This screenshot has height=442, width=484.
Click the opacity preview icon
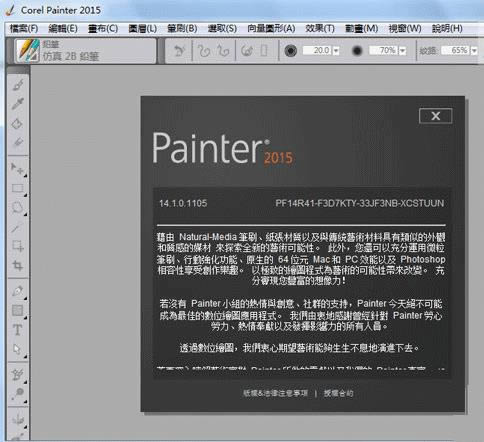(357, 51)
